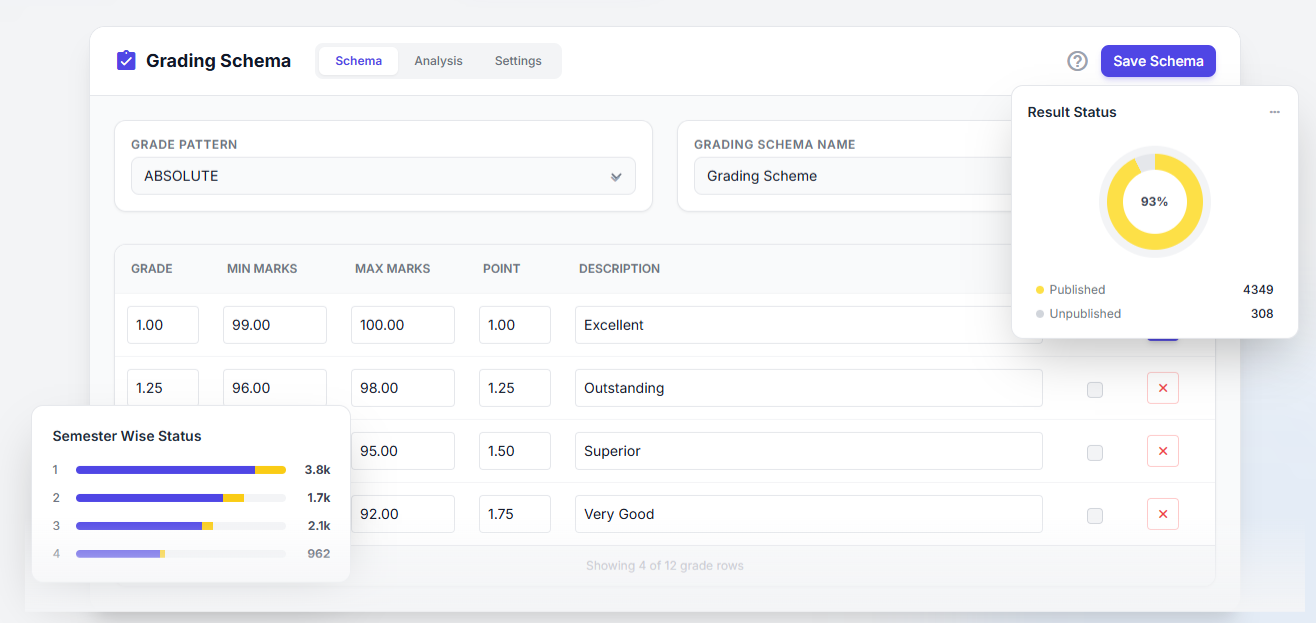Image resolution: width=1316 pixels, height=623 pixels.
Task: Check the Outstanding row checkbox
Action: [x=1095, y=389]
